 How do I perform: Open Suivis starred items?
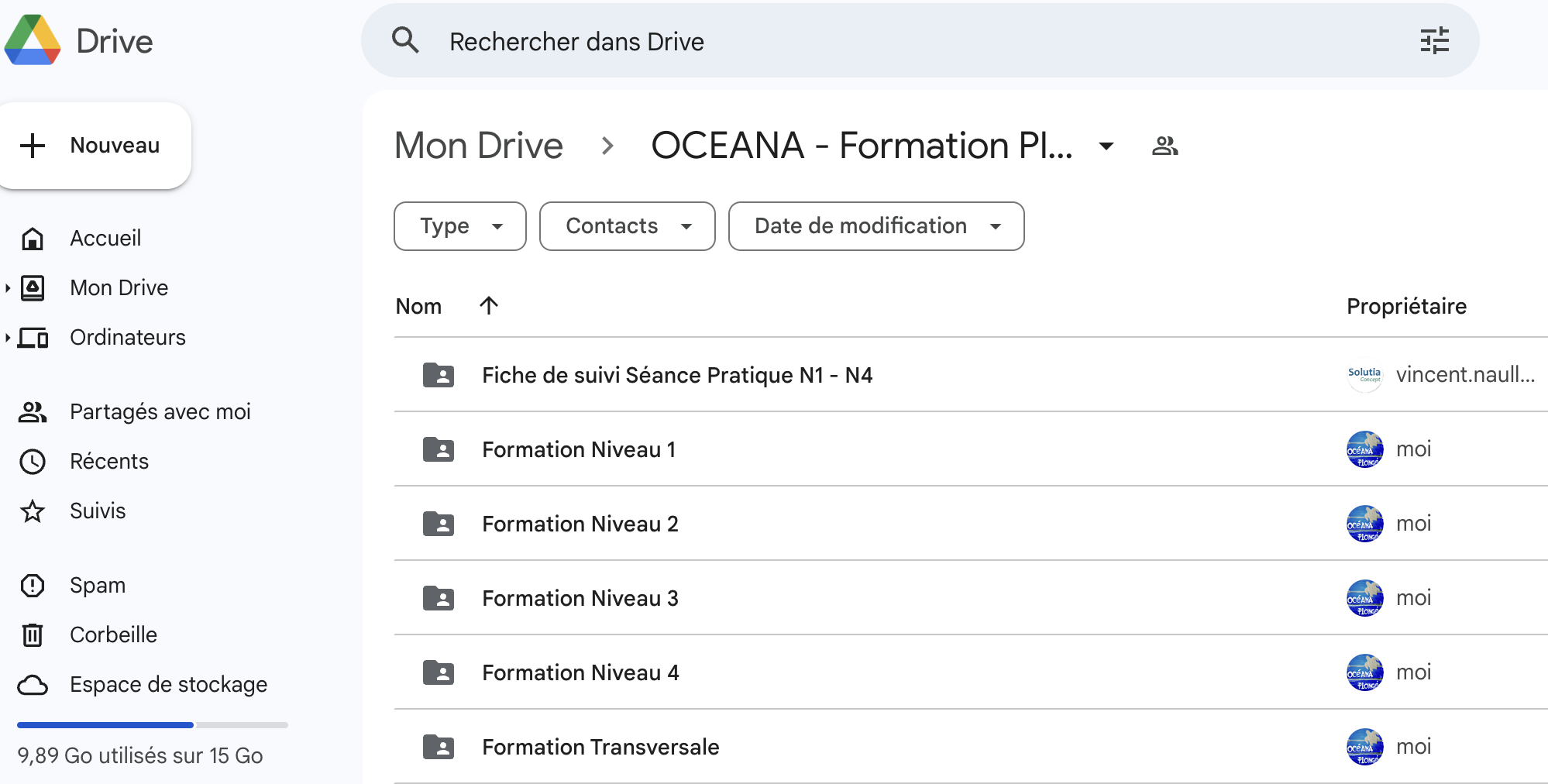pos(97,511)
